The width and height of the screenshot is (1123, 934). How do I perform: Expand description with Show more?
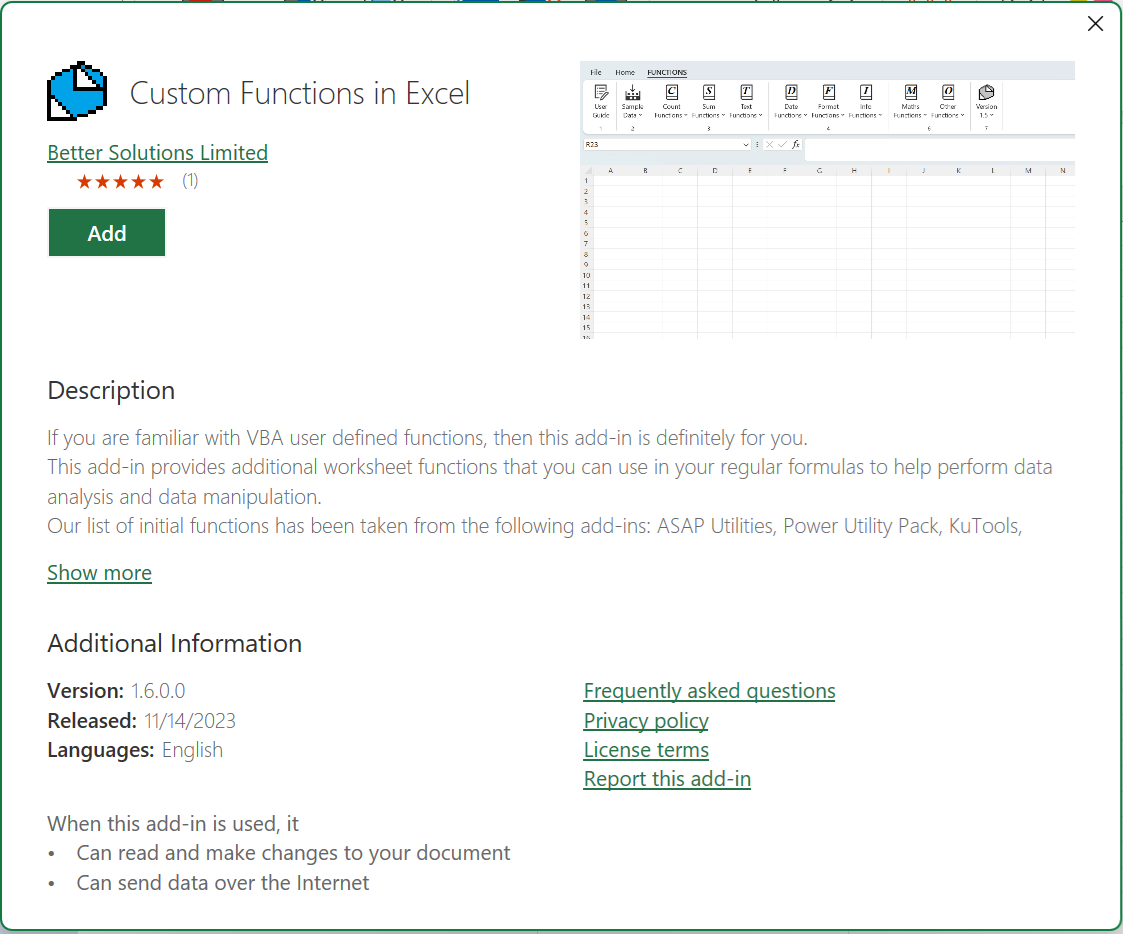click(99, 573)
